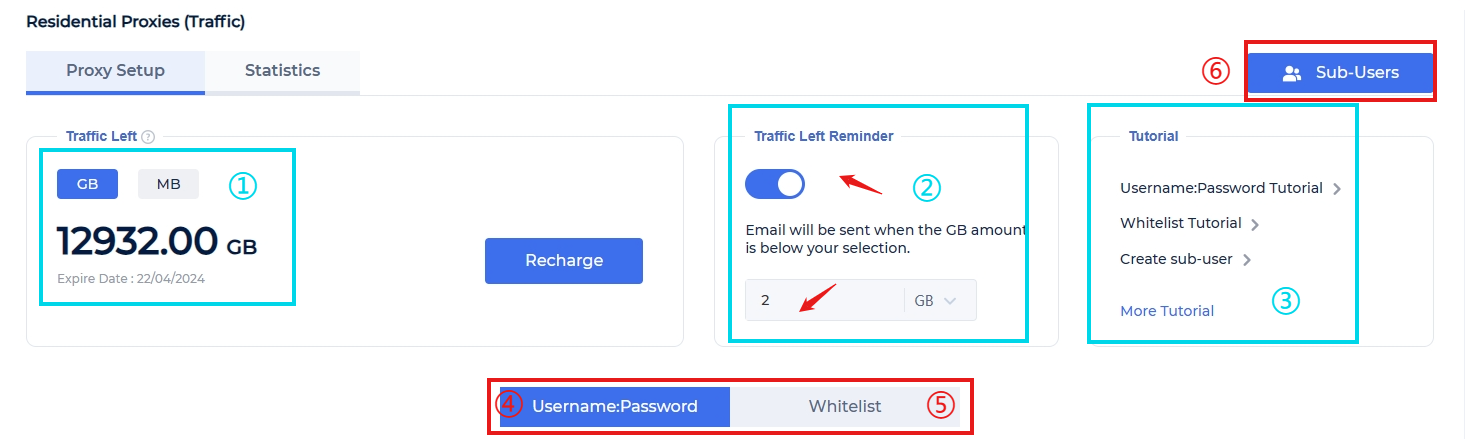
Task: Click arrow icon beside Whitelist Tutorial
Action: point(1255,224)
